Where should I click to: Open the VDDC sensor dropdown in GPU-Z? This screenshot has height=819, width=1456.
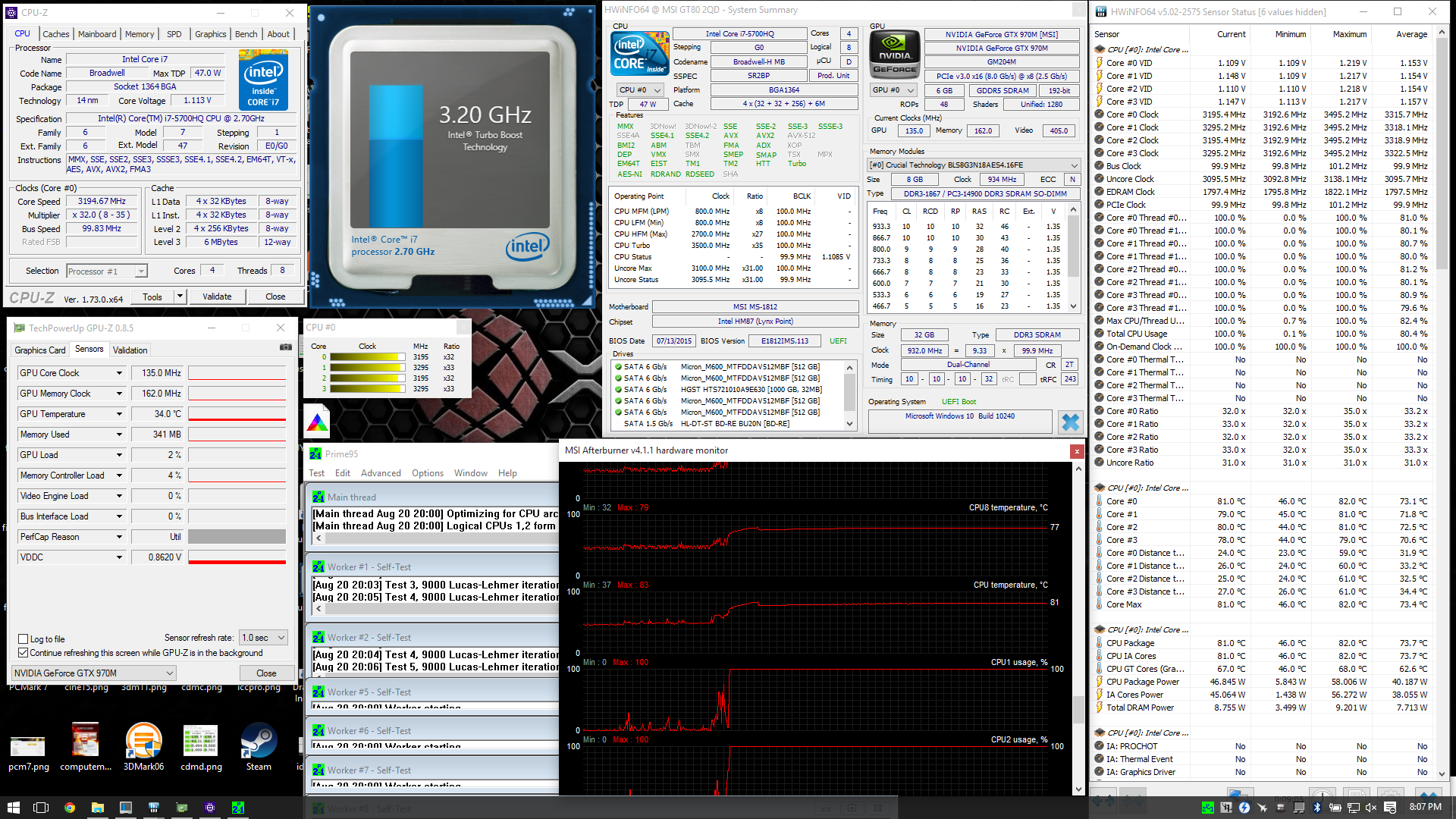119,557
